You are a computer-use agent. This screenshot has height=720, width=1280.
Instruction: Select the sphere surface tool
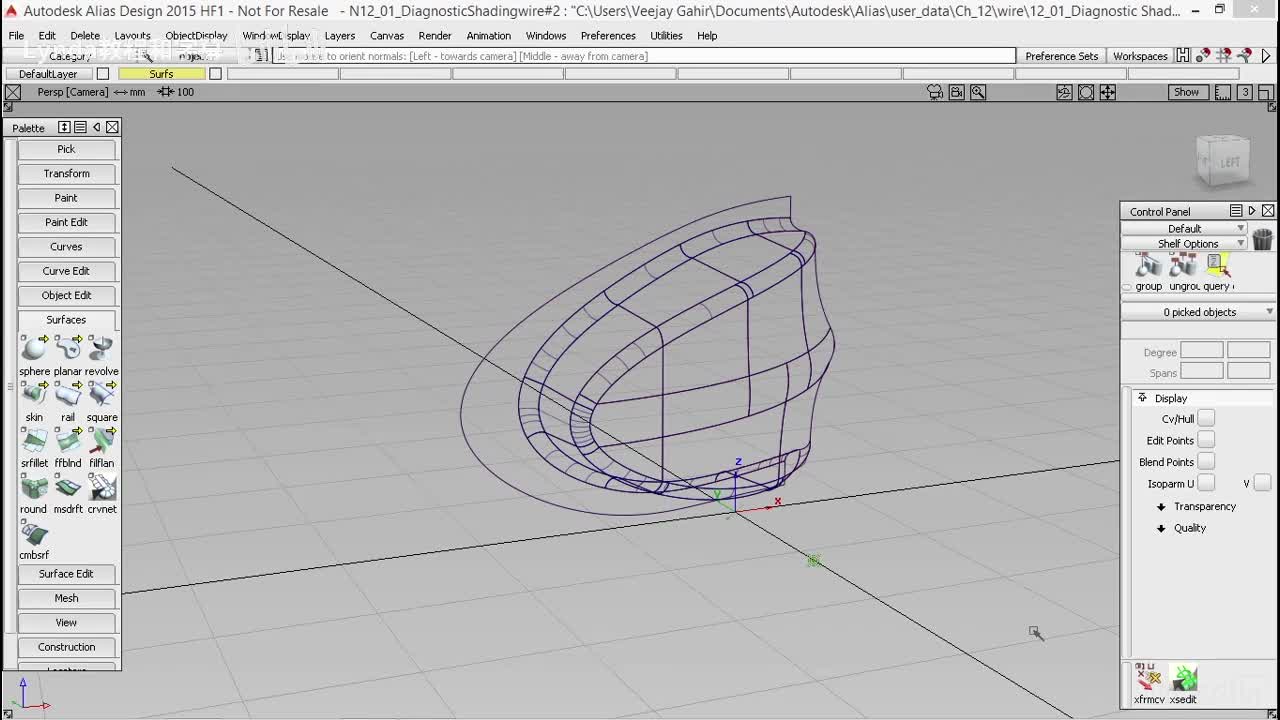click(34, 348)
